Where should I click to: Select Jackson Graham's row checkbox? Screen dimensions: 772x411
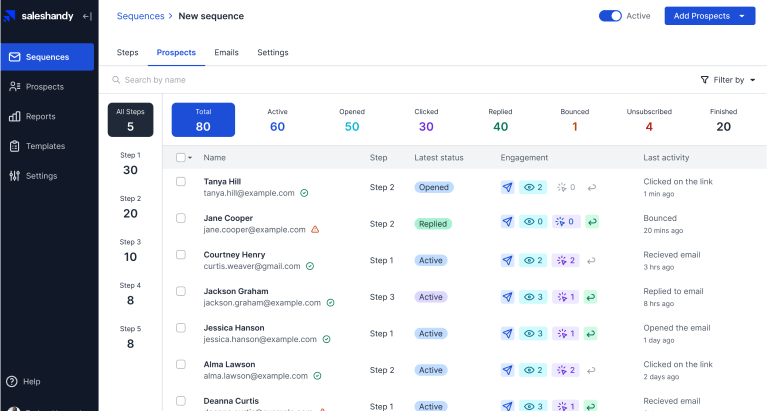pos(181,291)
